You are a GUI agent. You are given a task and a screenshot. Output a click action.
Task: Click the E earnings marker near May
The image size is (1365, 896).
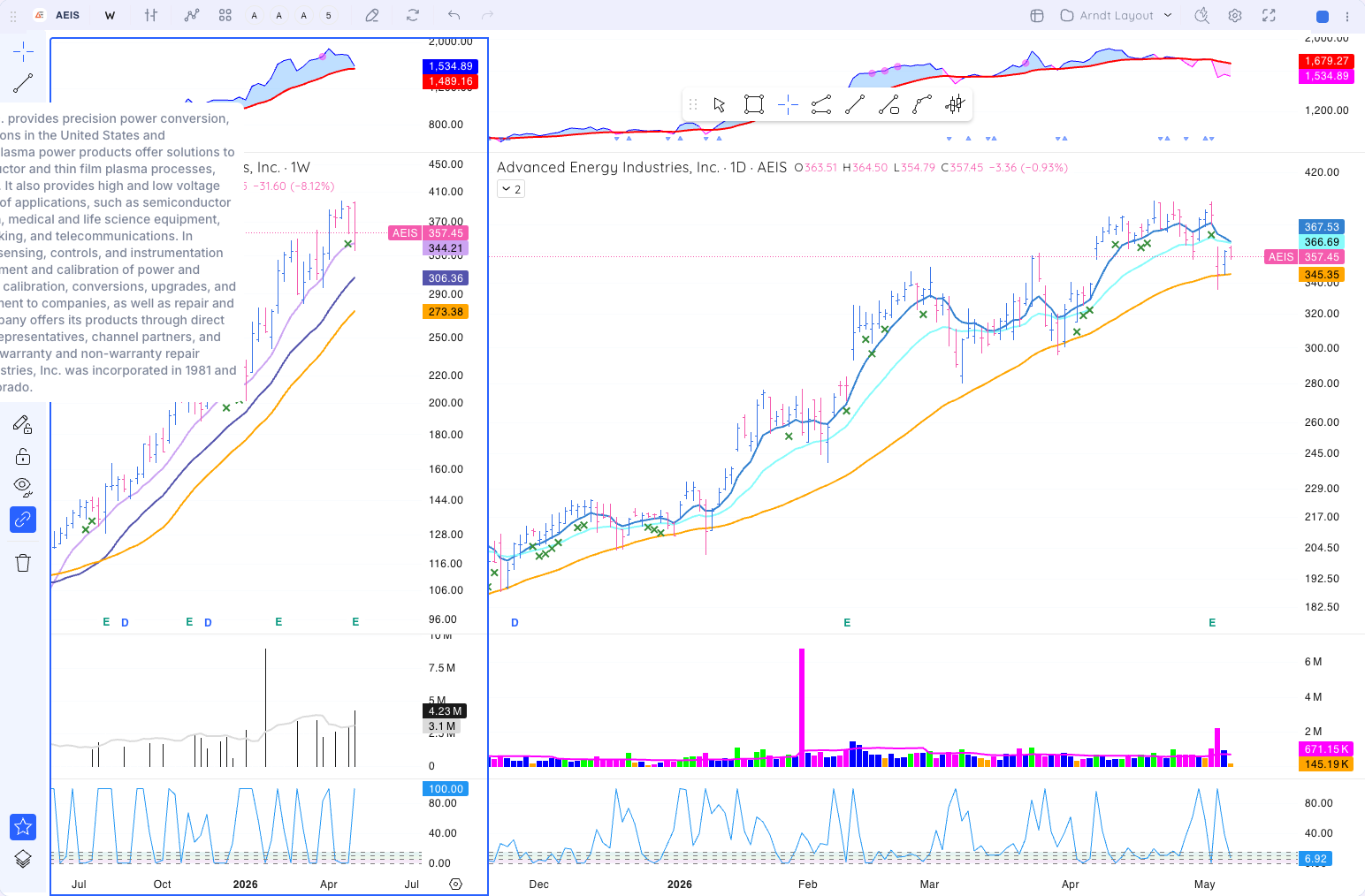[1212, 623]
